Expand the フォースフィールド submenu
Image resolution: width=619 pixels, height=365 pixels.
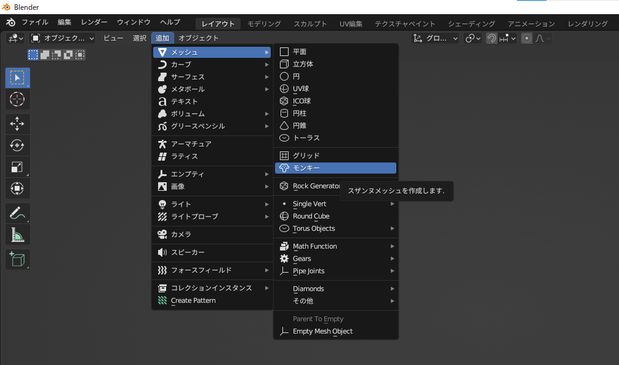(212, 270)
